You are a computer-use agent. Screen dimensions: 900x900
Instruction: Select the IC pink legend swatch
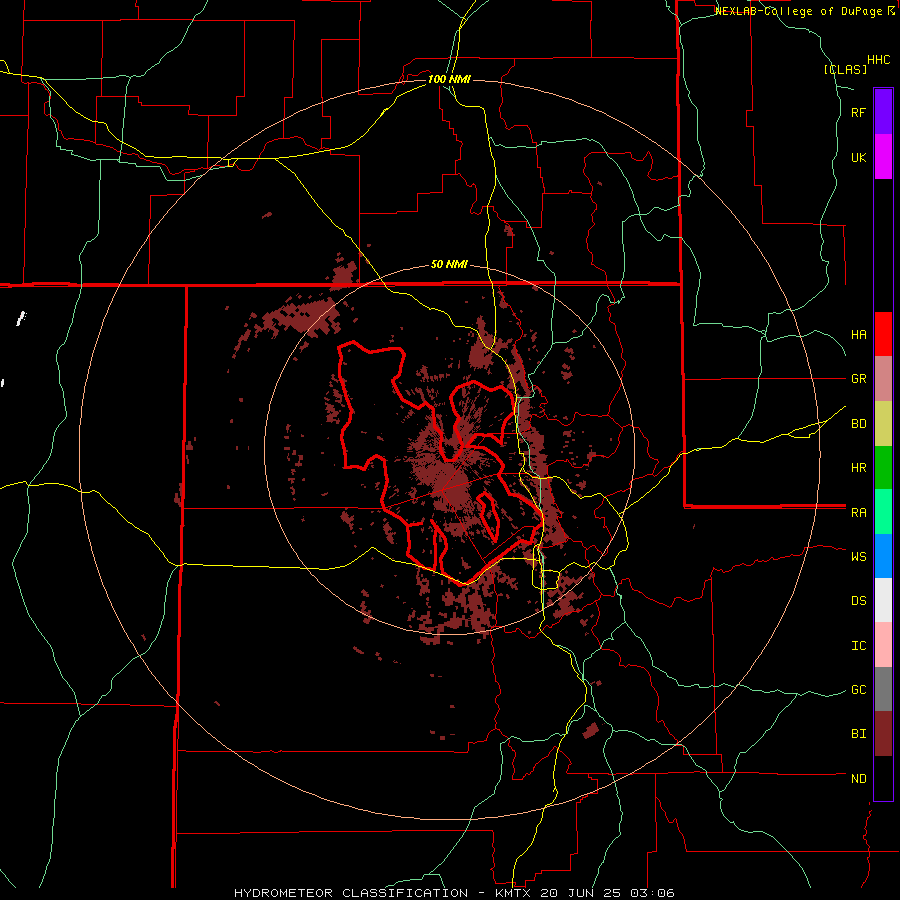coord(883,645)
